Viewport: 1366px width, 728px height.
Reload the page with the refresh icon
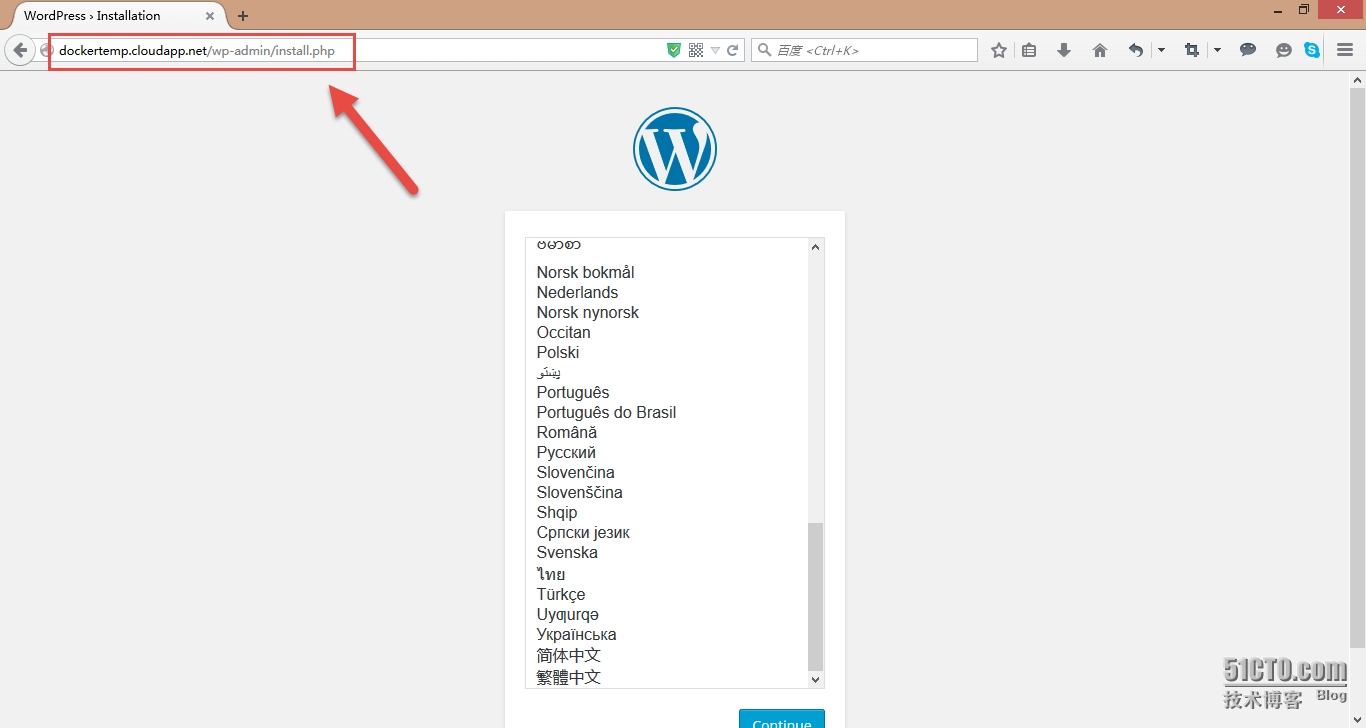tap(733, 50)
